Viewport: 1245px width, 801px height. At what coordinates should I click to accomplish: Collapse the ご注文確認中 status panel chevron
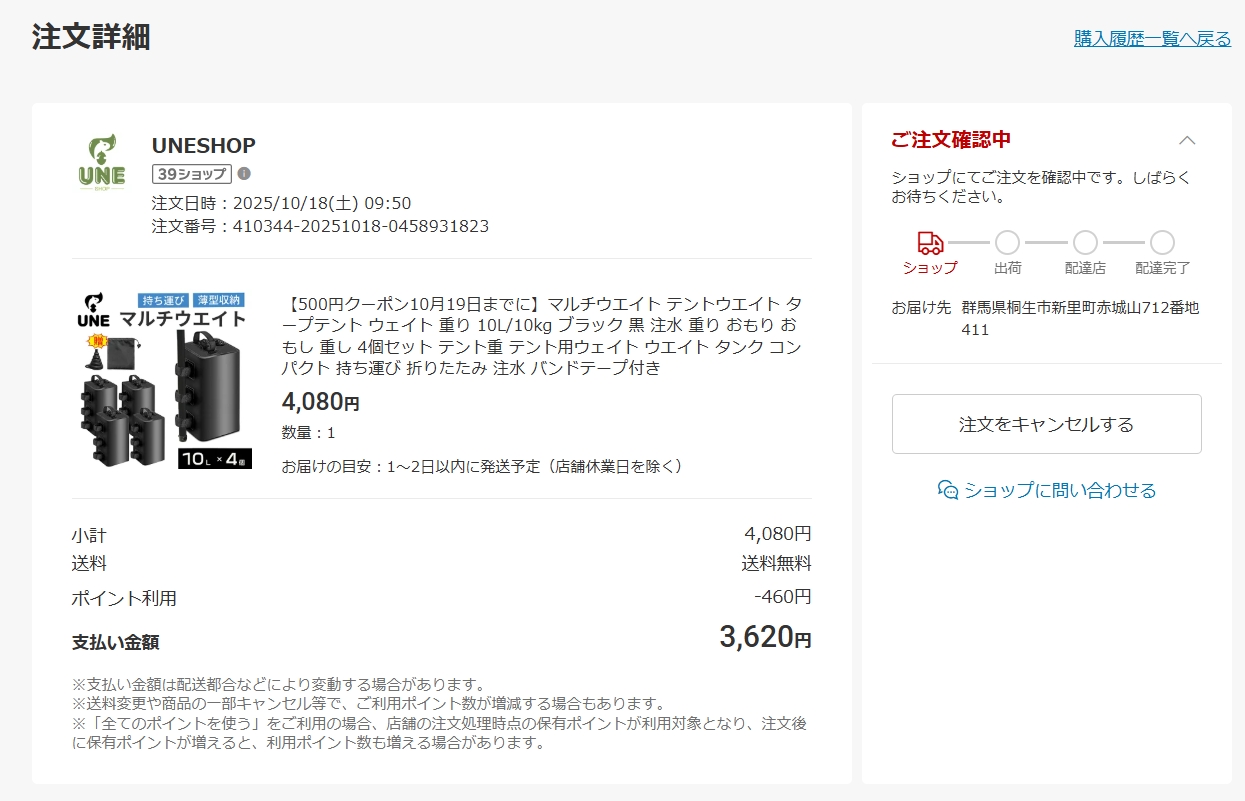pos(1187,140)
